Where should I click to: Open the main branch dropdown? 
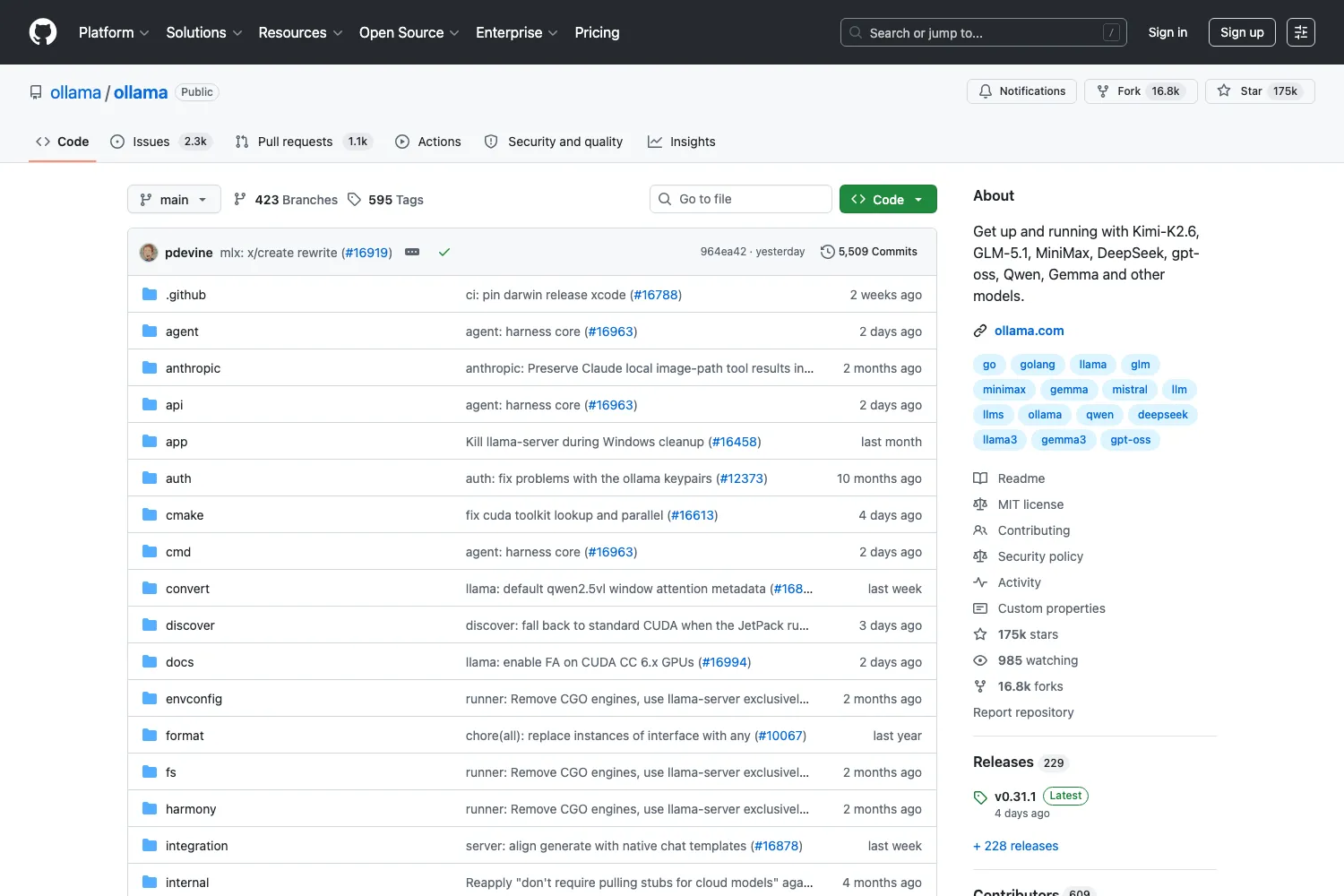pyautogui.click(x=174, y=199)
